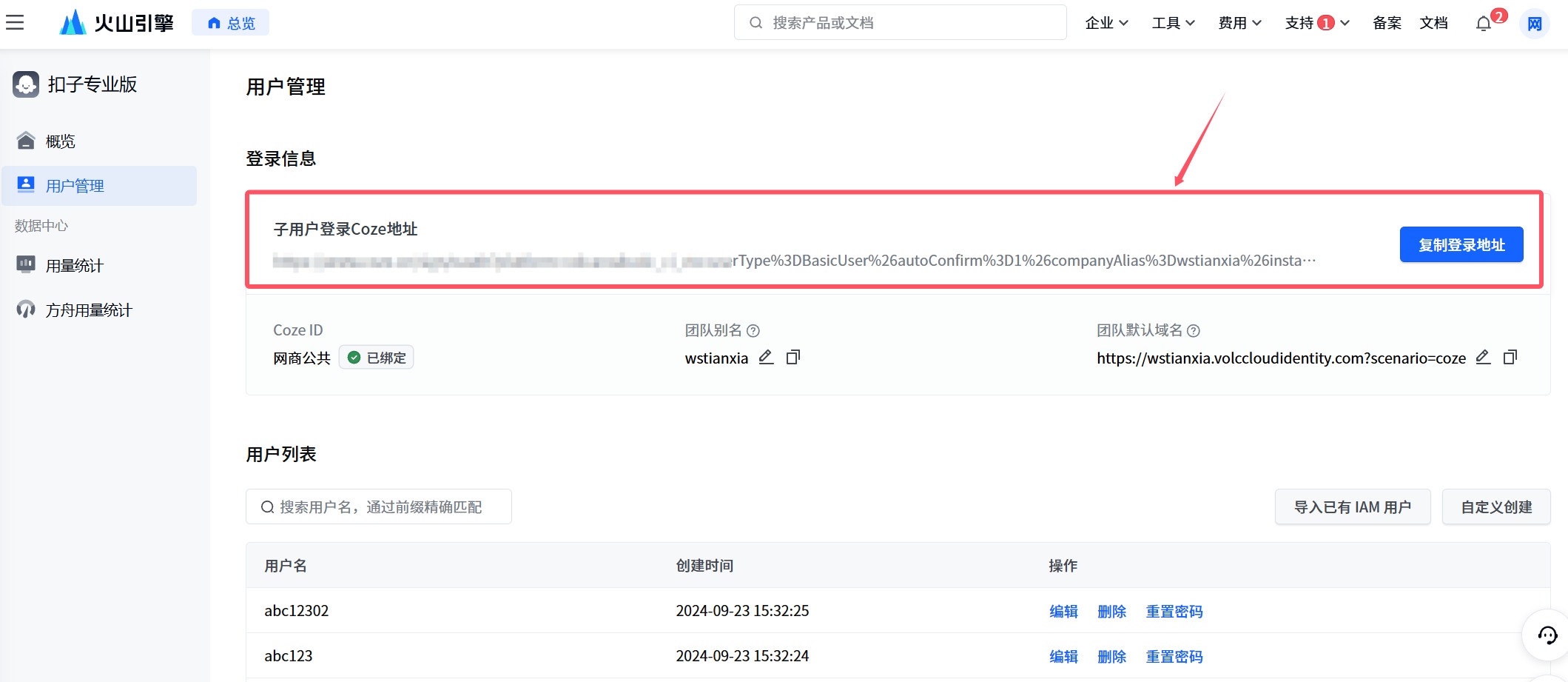Open the 备案 menu item
The height and width of the screenshot is (682, 1568).
(x=1387, y=23)
